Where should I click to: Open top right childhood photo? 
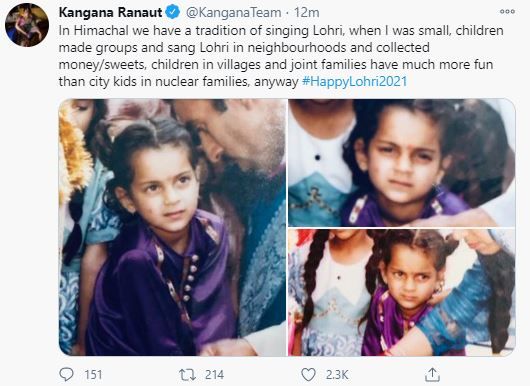402,163
